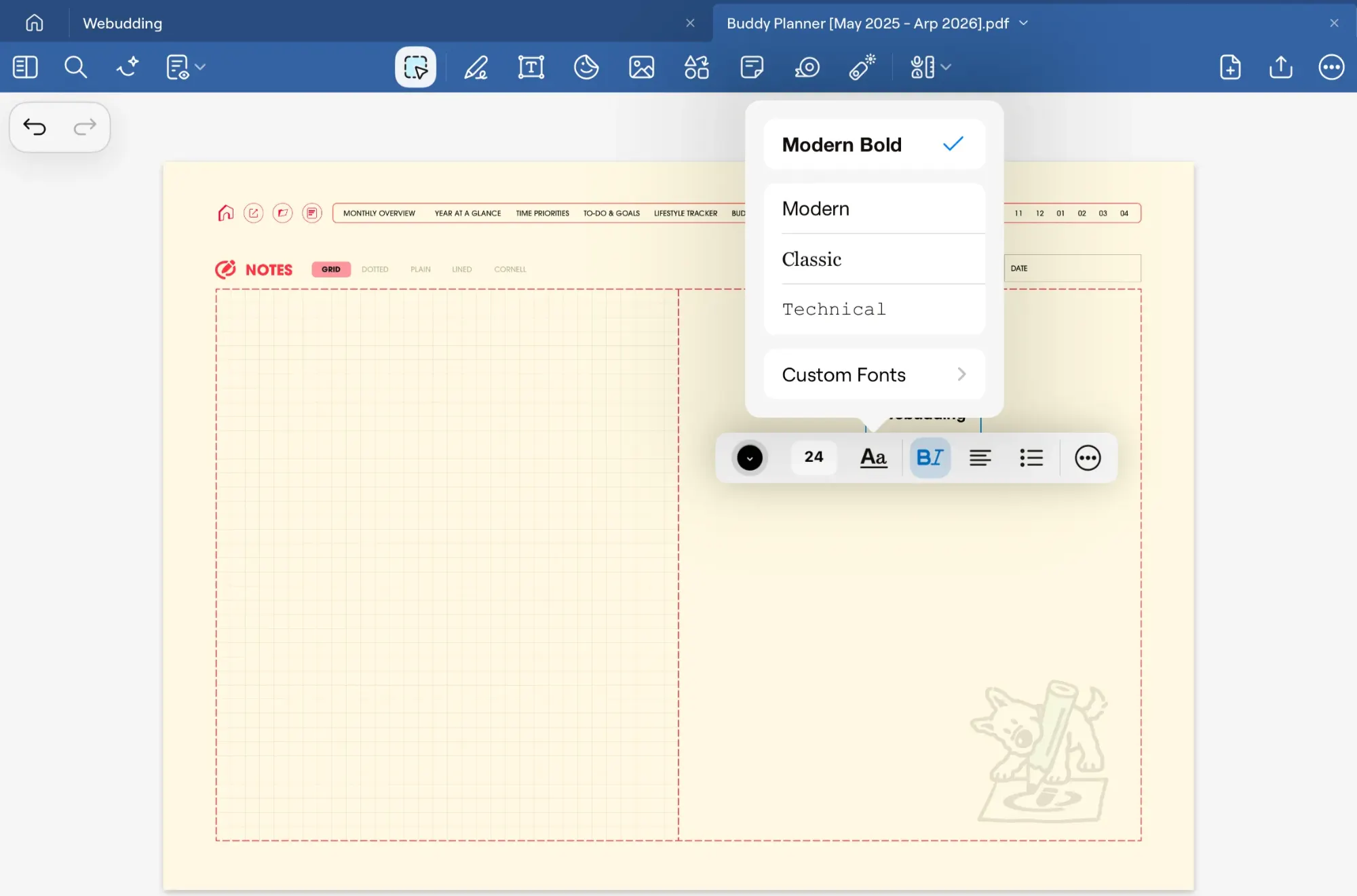Click the Image insert tool

641,67
